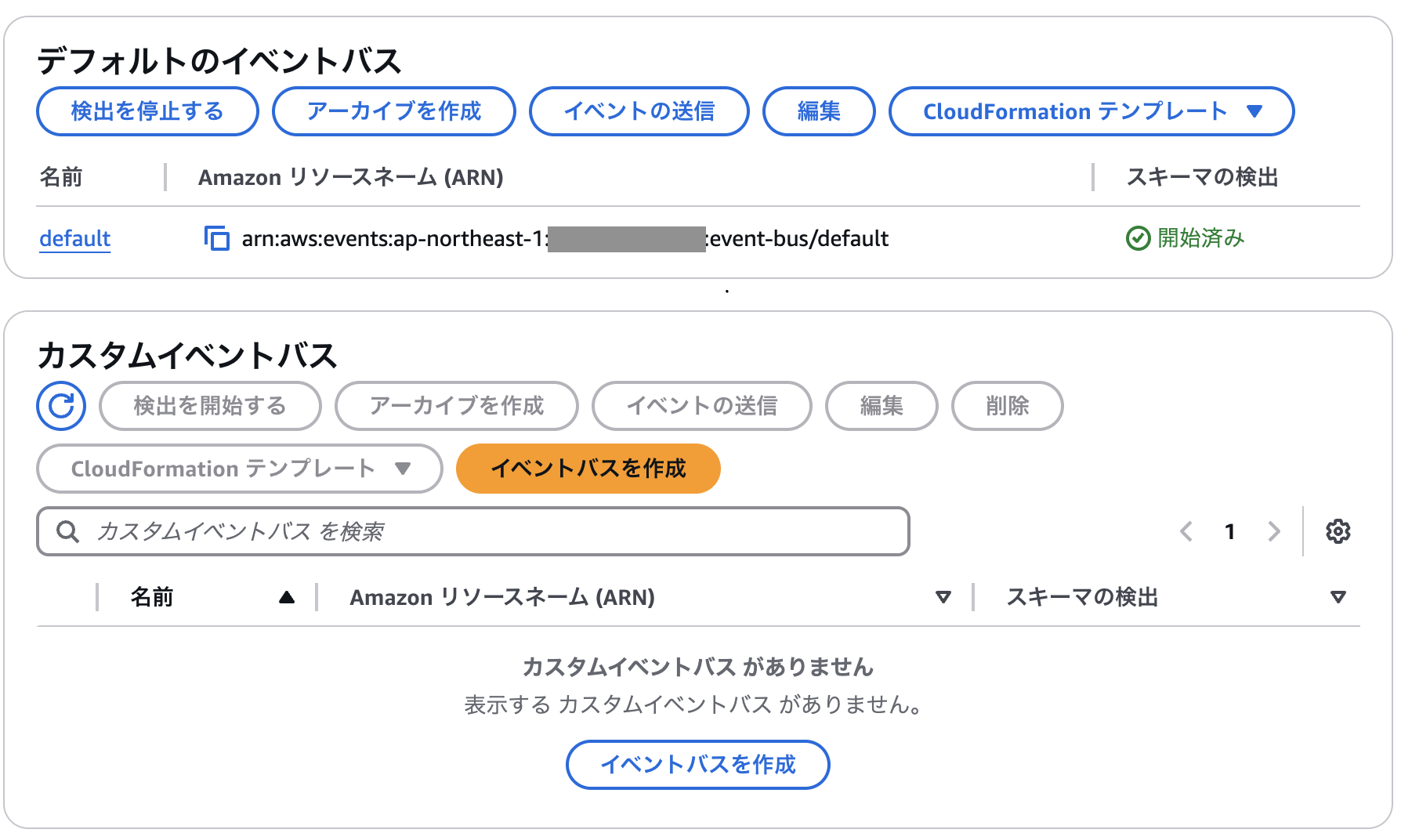The height and width of the screenshot is (840, 1401).
Task: Open the ARN column filter dropdown
Action: click(944, 597)
